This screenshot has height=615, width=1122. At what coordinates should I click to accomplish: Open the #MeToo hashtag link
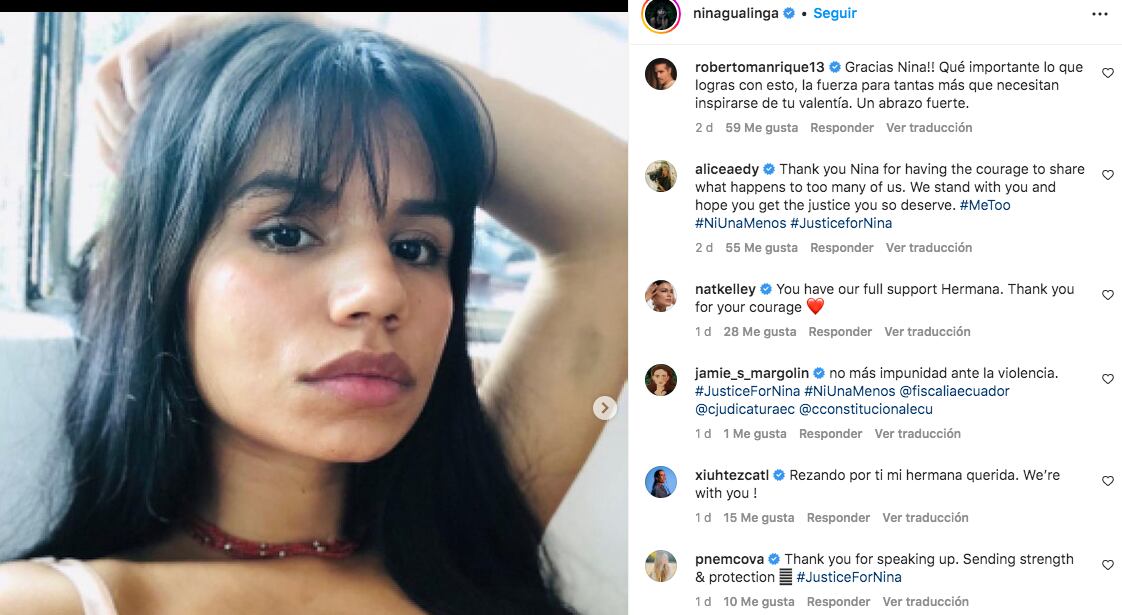click(x=985, y=205)
